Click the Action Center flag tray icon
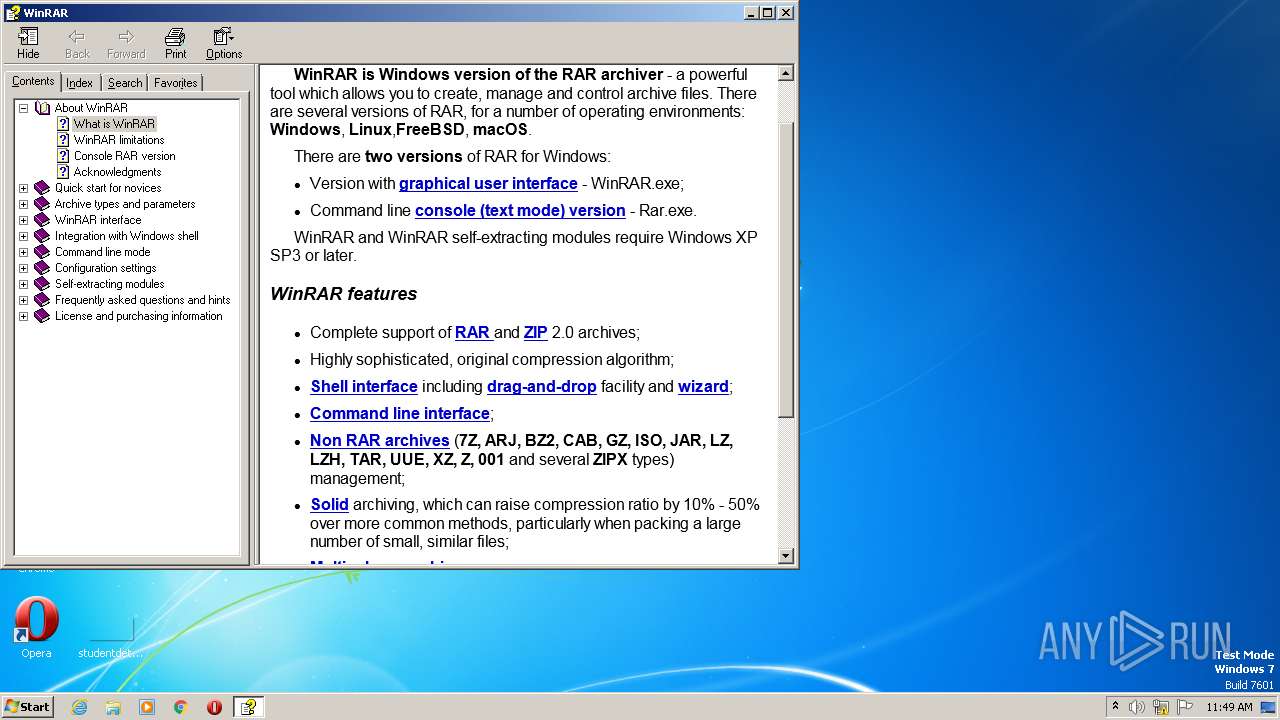This screenshot has height=720, width=1280. tap(1185, 707)
